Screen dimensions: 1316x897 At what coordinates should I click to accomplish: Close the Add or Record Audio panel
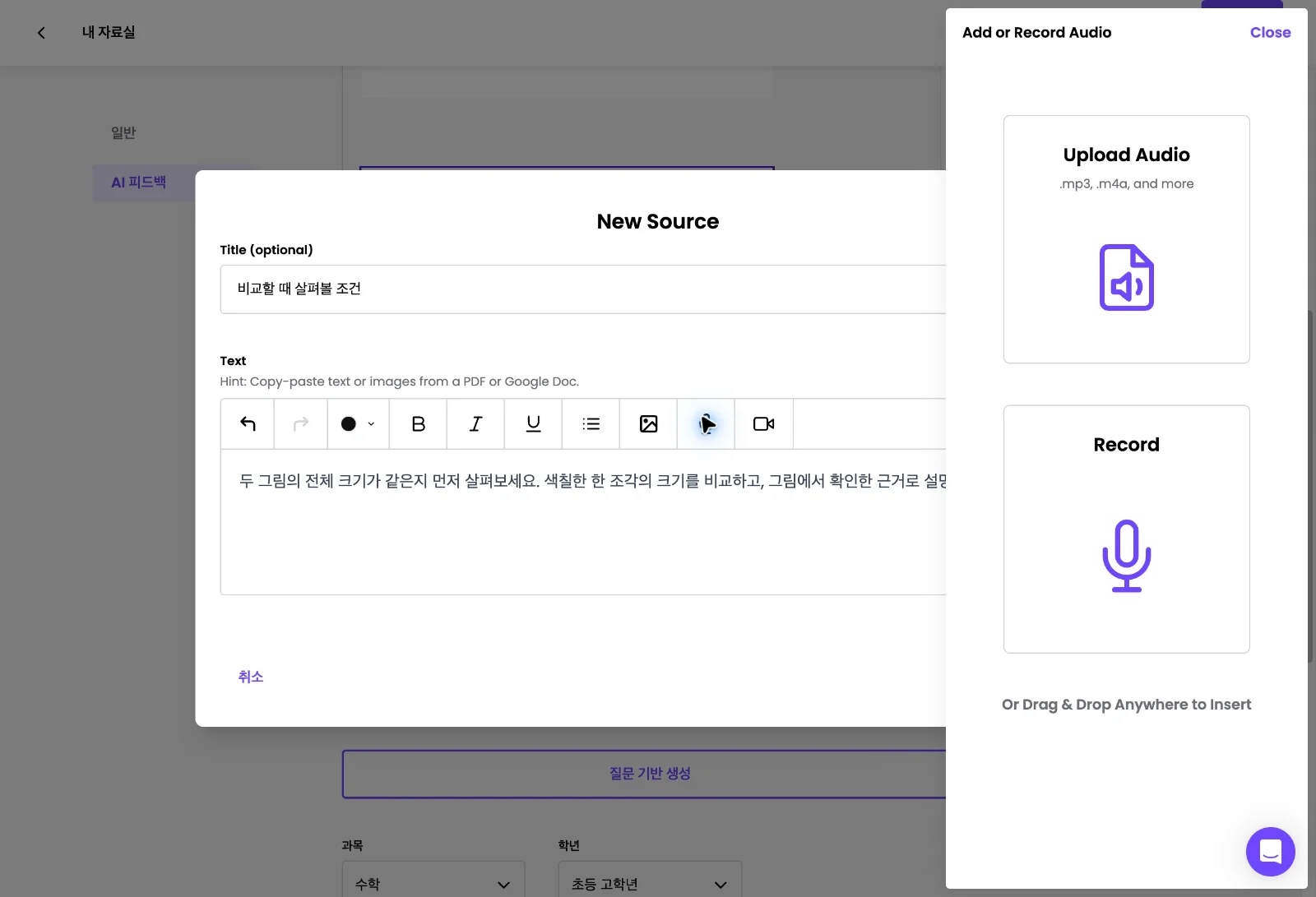pyautogui.click(x=1271, y=33)
